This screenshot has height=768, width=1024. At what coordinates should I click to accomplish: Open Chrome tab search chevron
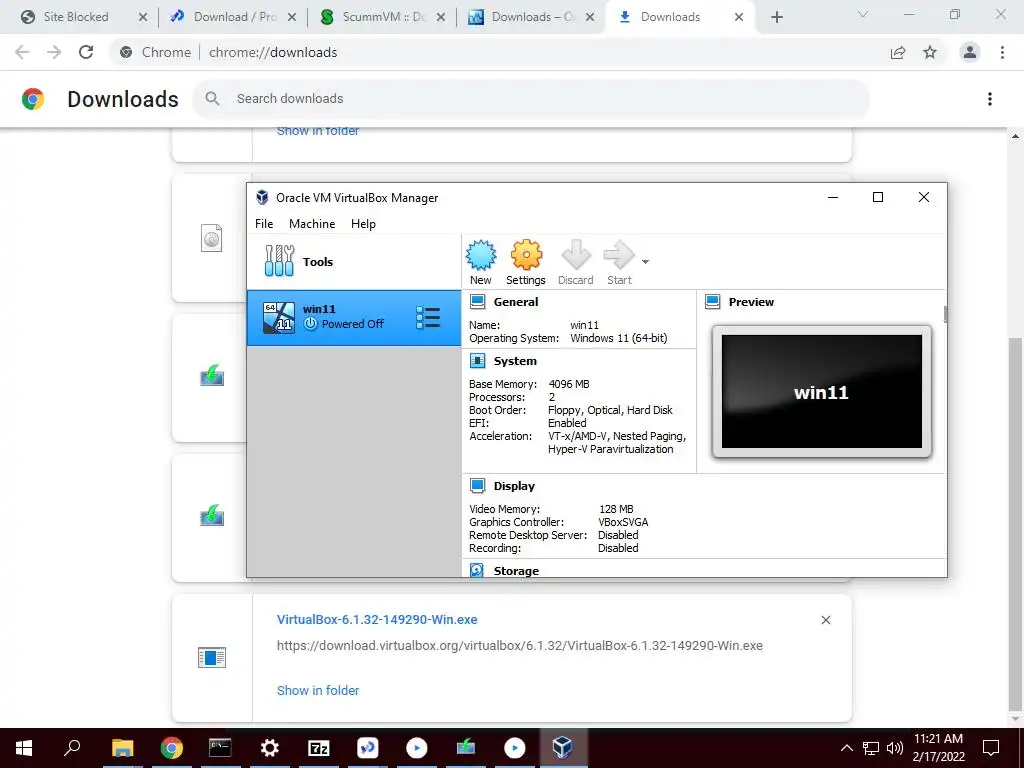tap(863, 14)
